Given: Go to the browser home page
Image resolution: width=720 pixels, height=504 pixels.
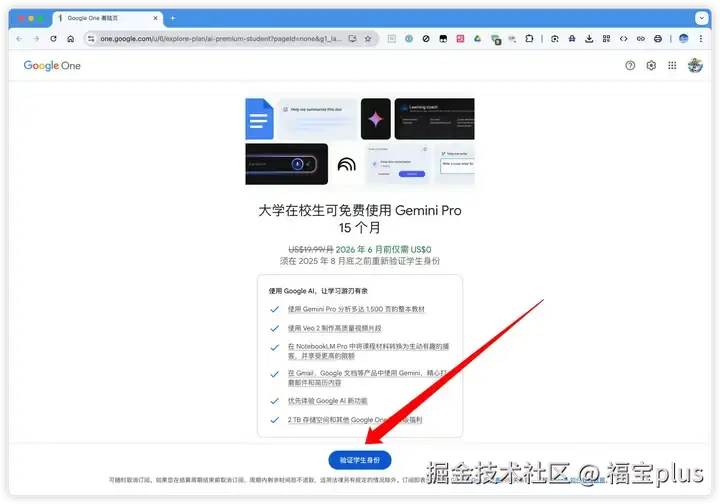Looking at the screenshot, I should [70, 39].
